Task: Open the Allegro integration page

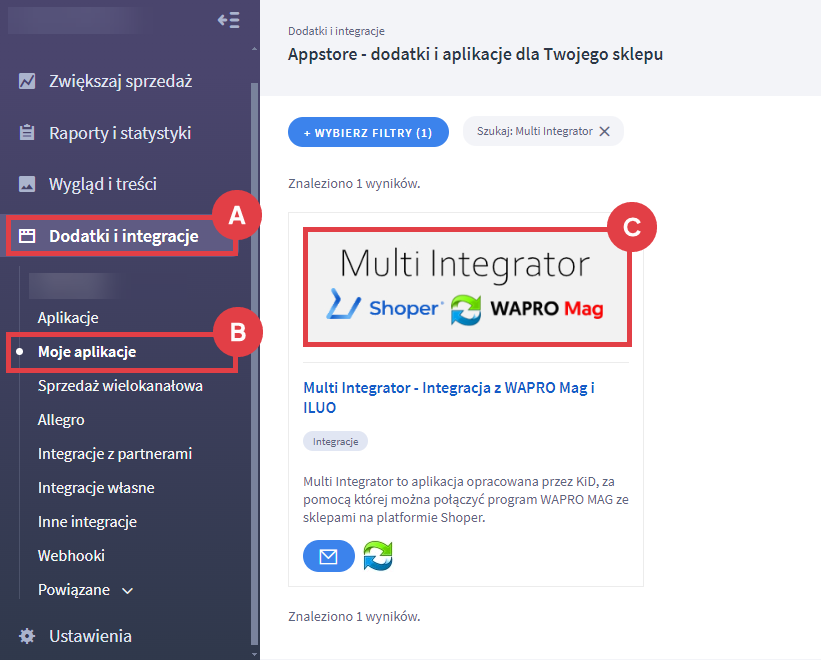Action: [61, 420]
